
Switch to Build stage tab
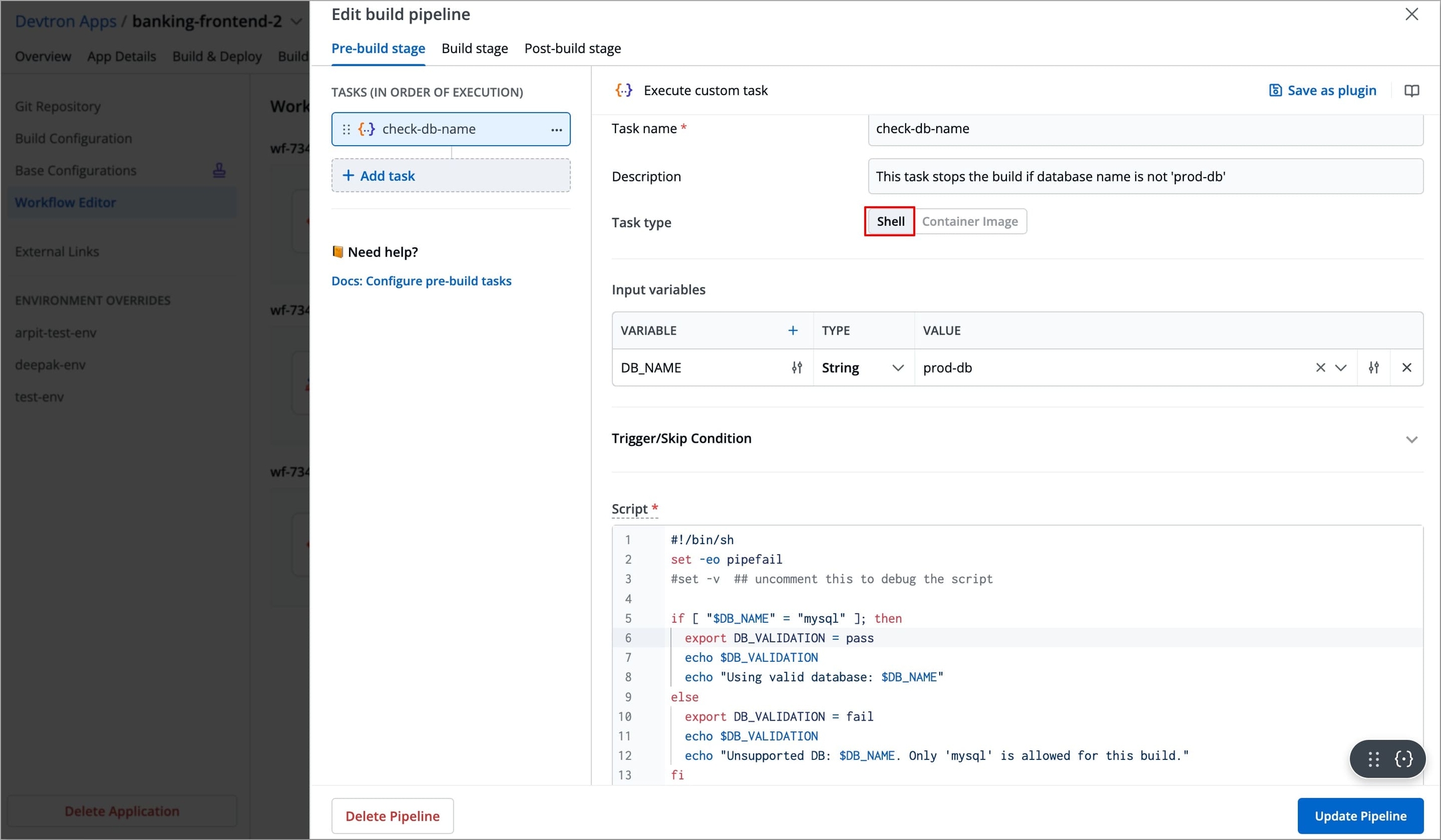pyautogui.click(x=474, y=48)
